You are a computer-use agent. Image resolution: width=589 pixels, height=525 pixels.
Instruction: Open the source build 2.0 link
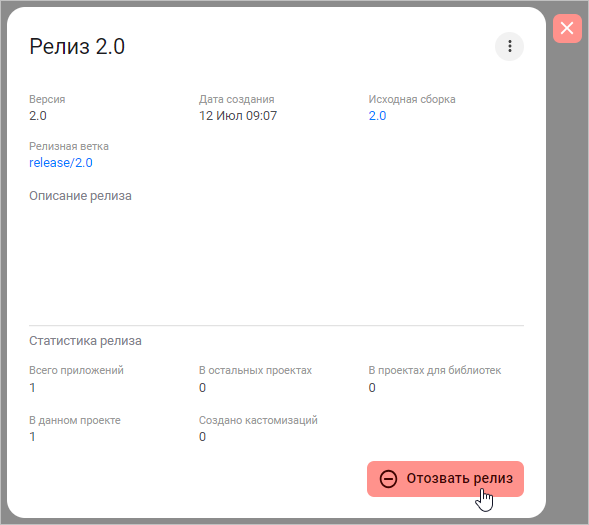click(377, 116)
